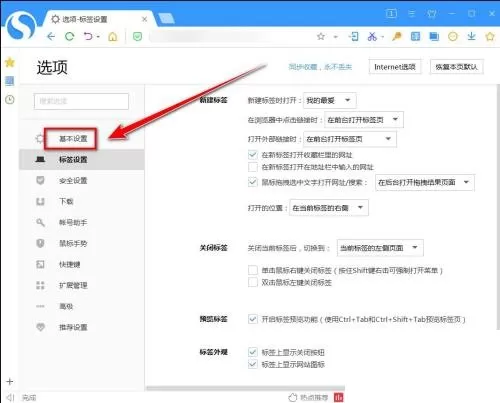Enable 双击鼠标左键关闭标签 checkbox

(x=253, y=283)
